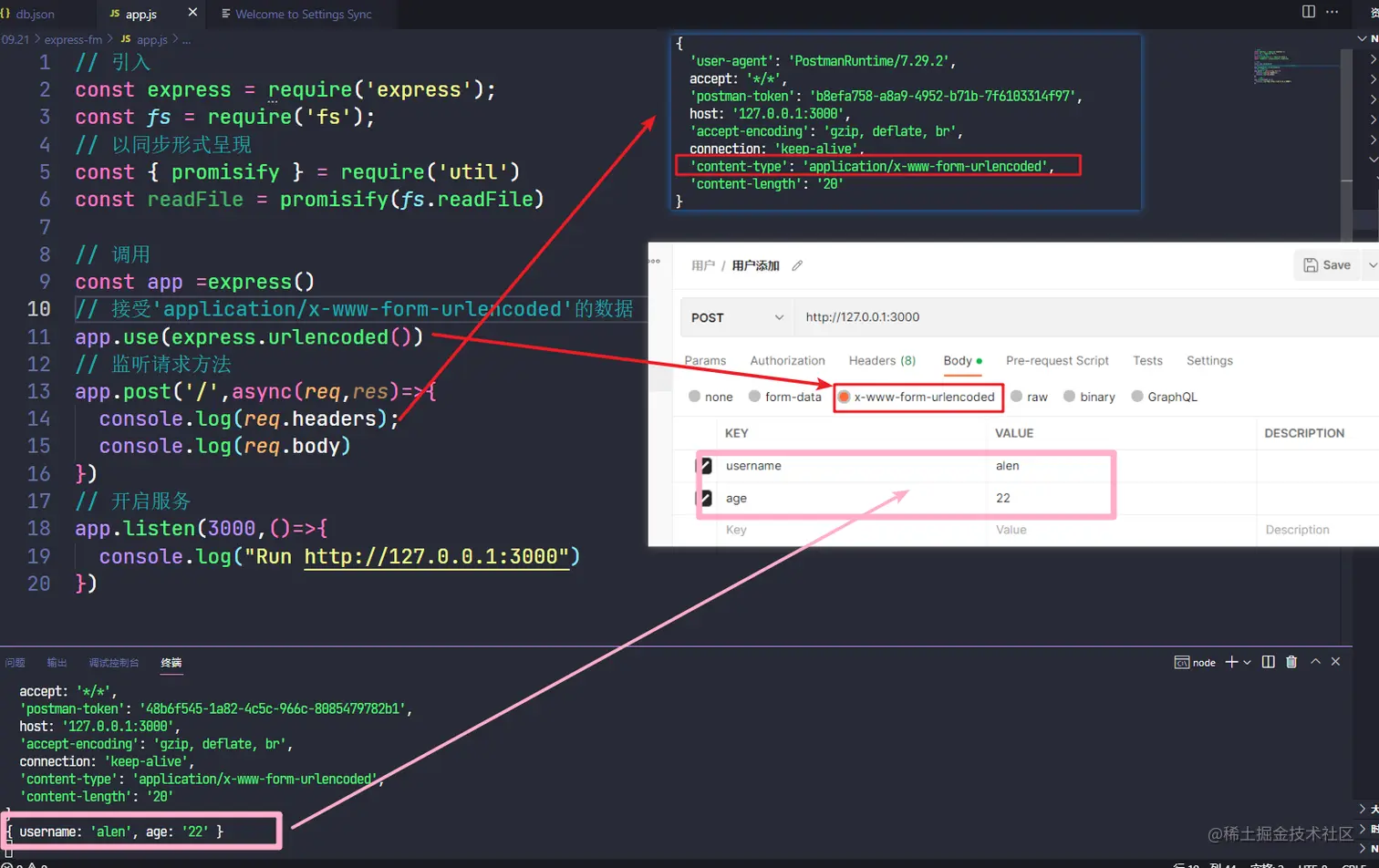Click the Save request button
The height and width of the screenshot is (868, 1379).
[1327, 265]
